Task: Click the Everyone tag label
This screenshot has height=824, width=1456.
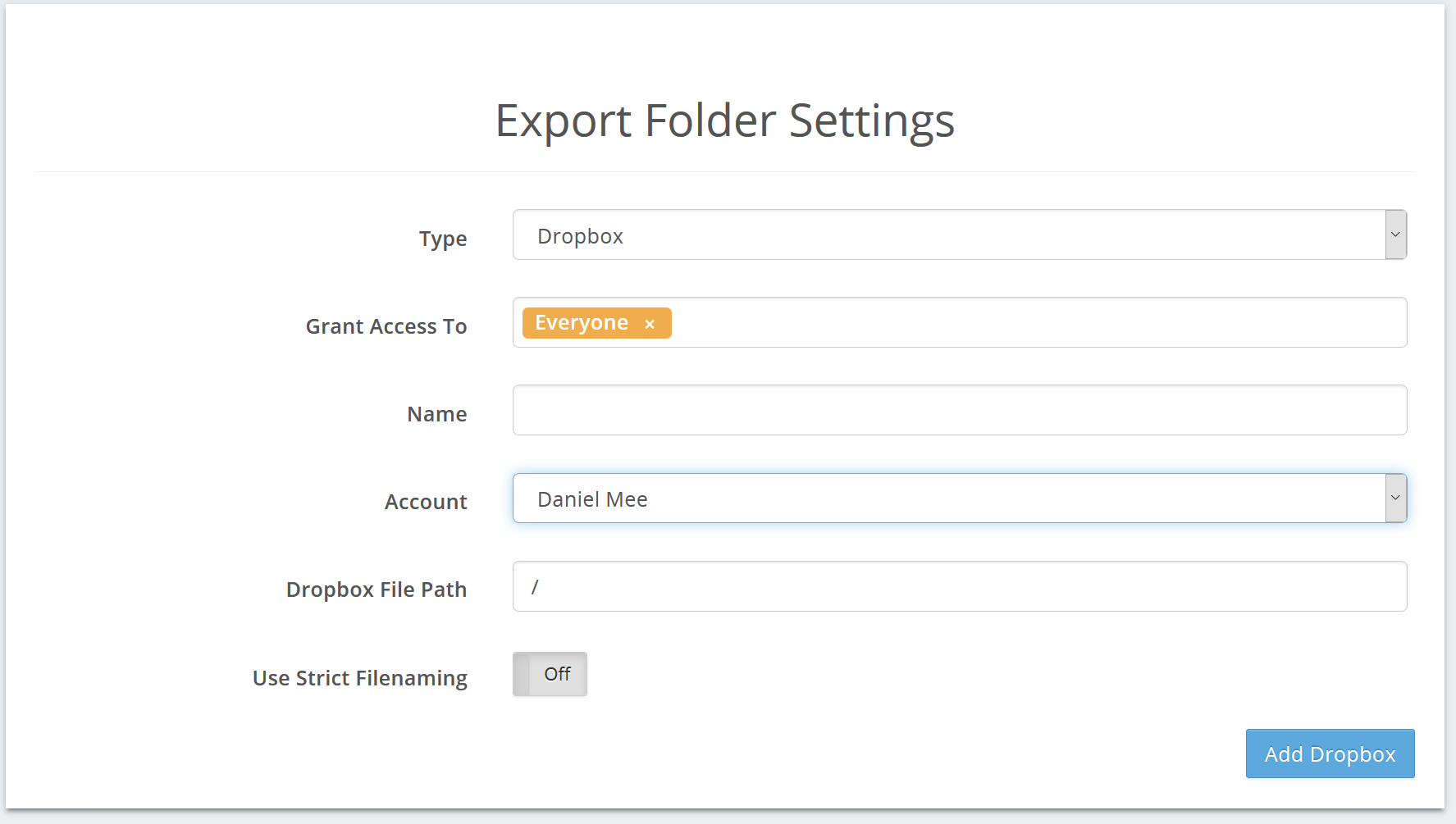Action: point(582,323)
